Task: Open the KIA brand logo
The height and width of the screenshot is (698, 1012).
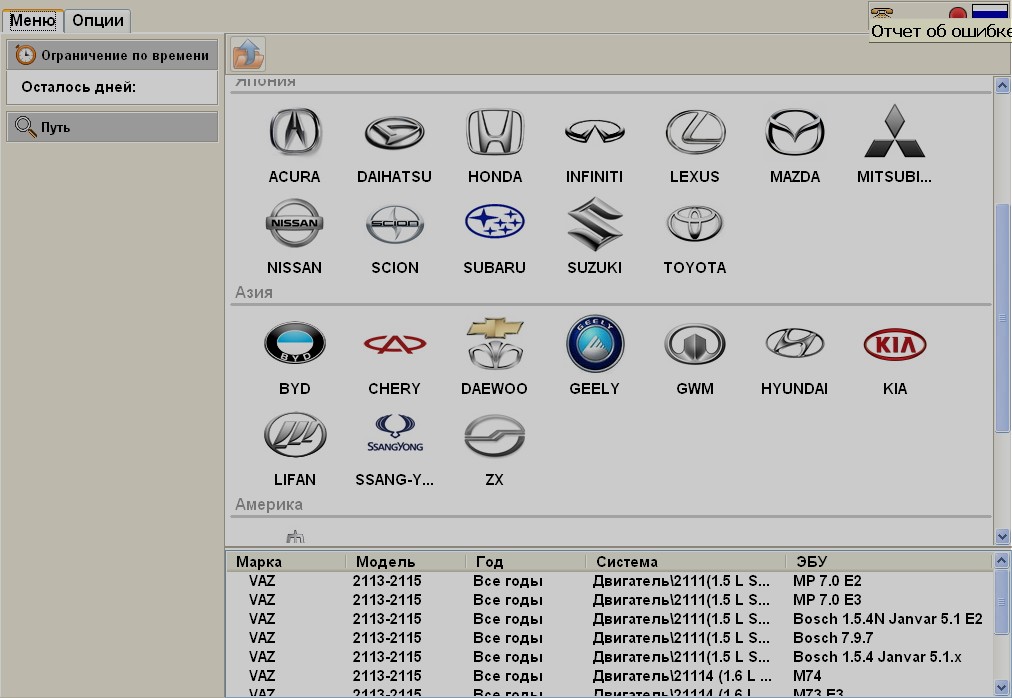Action: (894, 345)
